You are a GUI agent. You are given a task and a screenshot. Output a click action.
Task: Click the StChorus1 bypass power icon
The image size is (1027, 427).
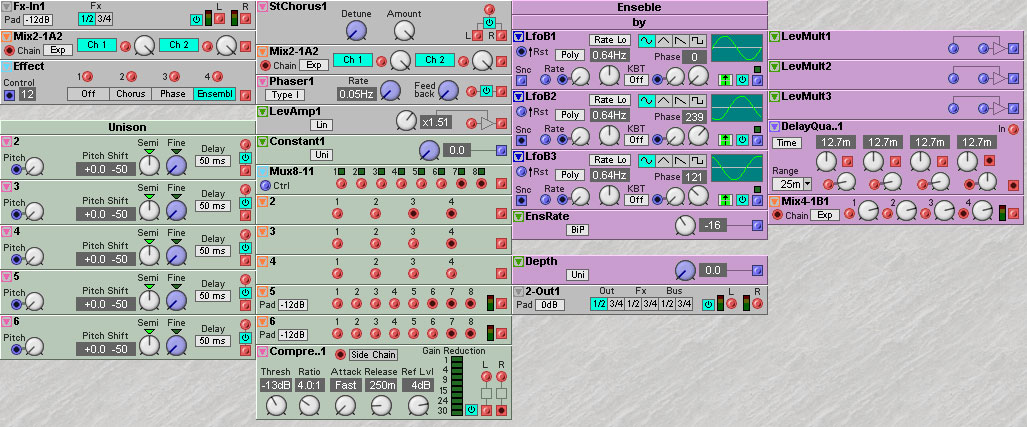click(488, 22)
